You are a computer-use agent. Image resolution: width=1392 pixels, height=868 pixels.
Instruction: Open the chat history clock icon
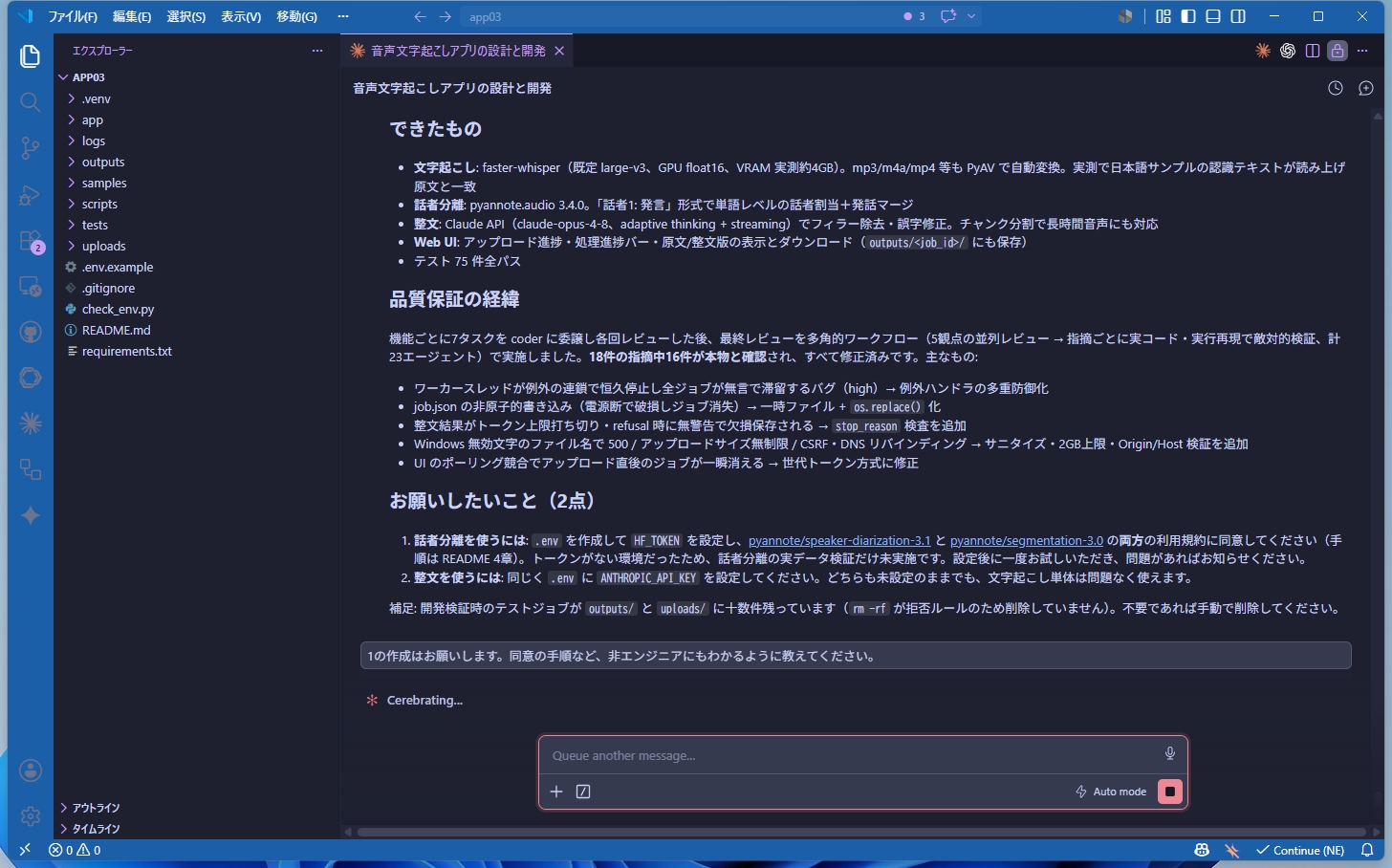(1336, 88)
